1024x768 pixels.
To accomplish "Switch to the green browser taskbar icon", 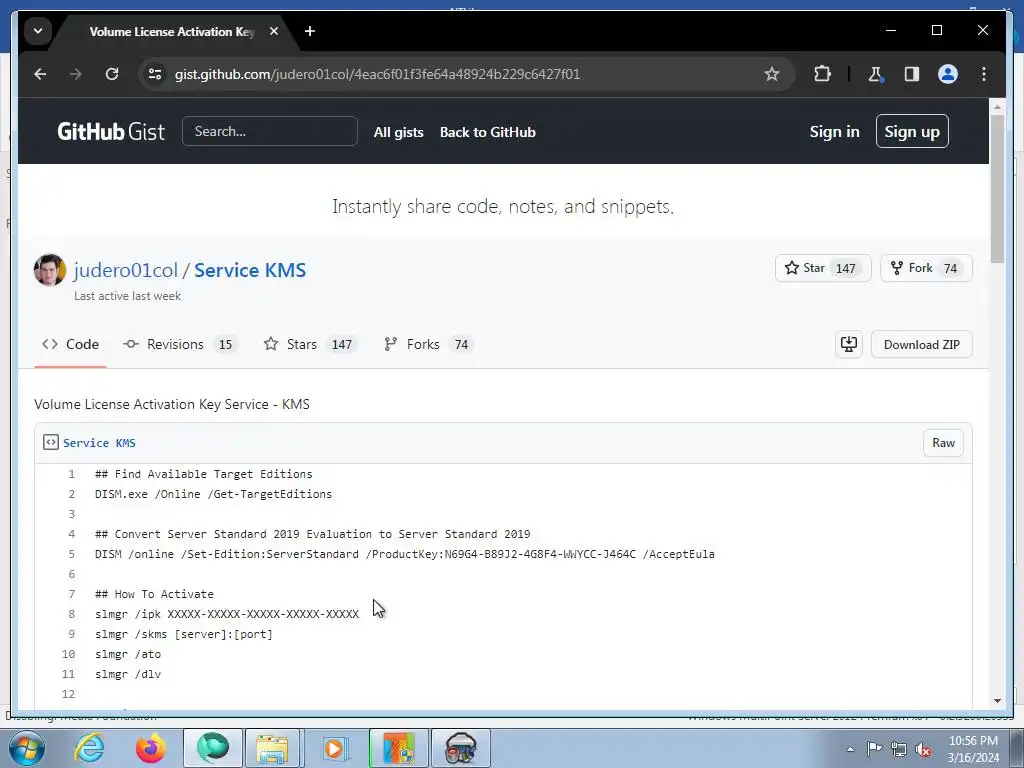I will (213, 748).
